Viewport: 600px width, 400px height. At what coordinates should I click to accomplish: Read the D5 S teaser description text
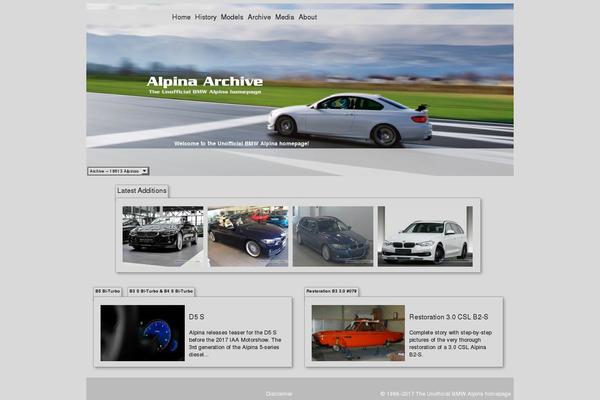(x=235, y=343)
